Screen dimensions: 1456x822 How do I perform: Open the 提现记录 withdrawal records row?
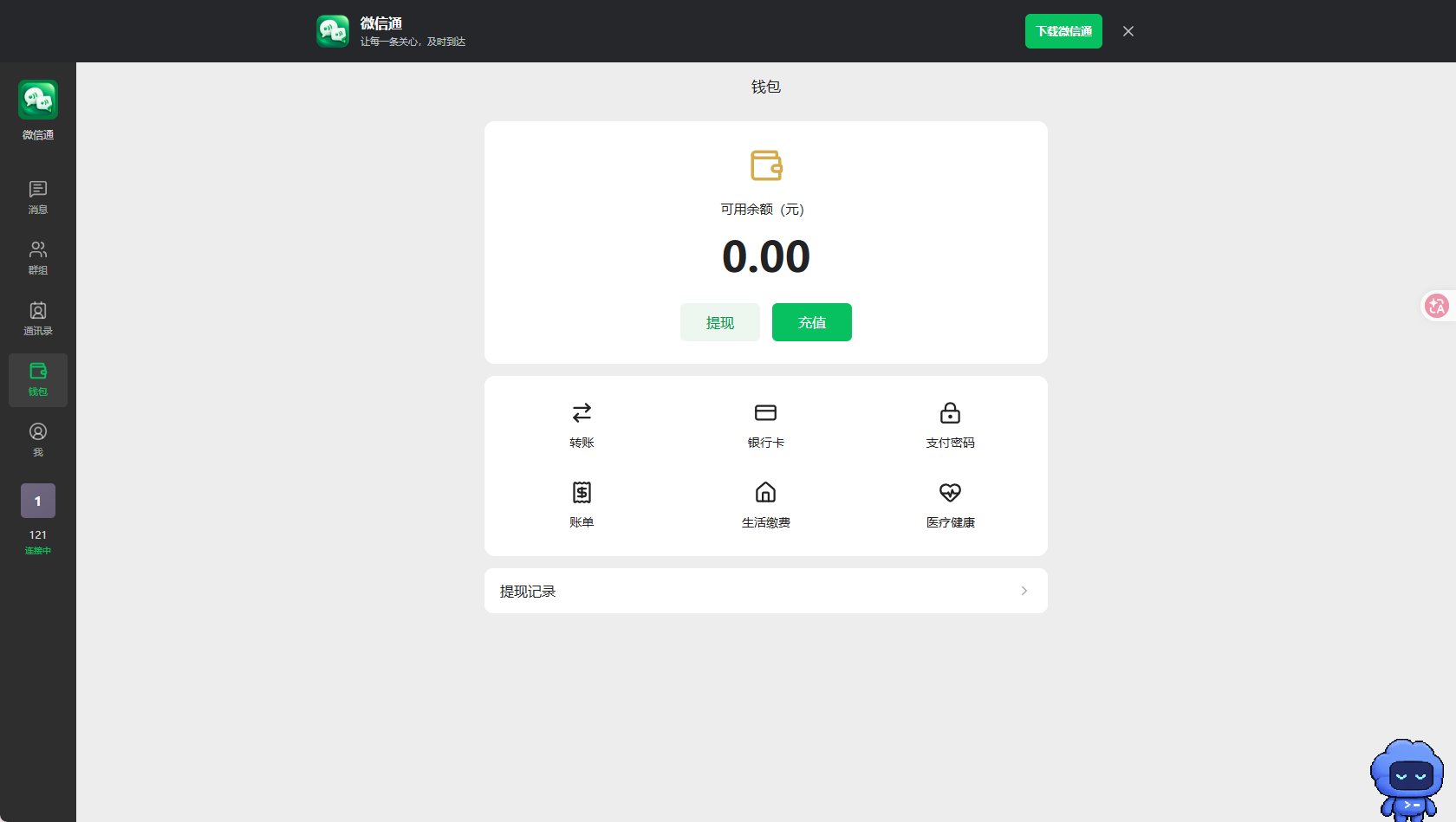pos(766,591)
